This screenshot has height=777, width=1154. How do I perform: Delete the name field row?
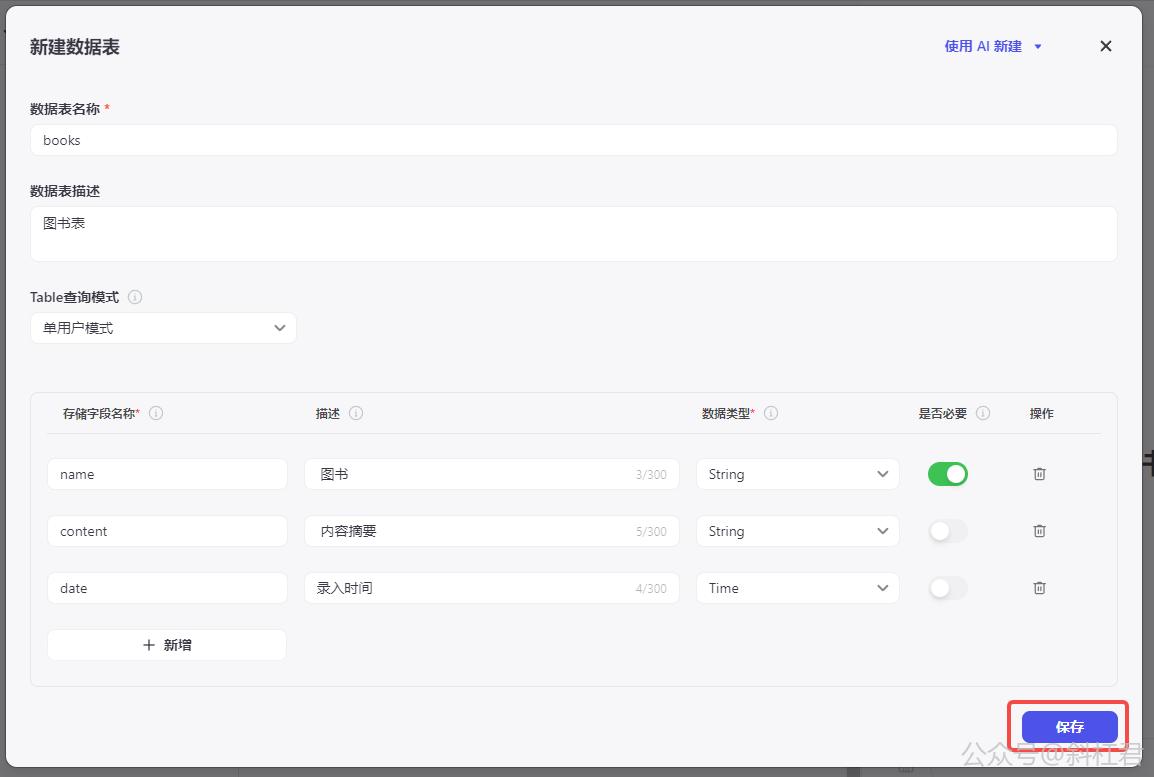click(x=1039, y=474)
